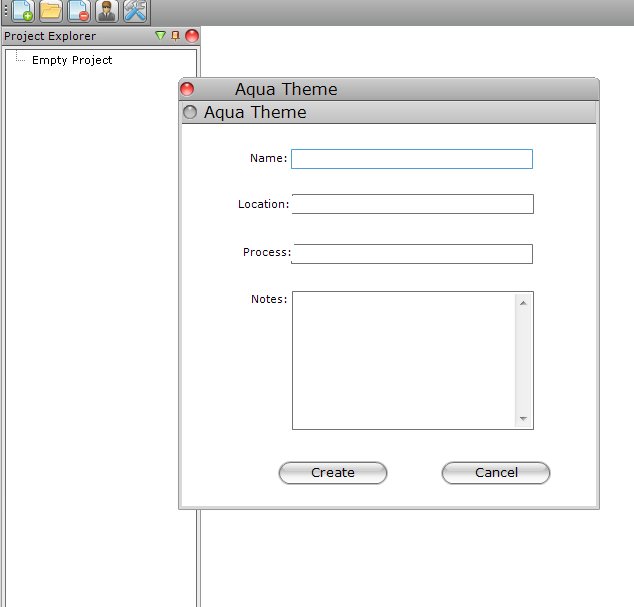Click the Create button
This screenshot has height=607, width=634.
tap(333, 473)
